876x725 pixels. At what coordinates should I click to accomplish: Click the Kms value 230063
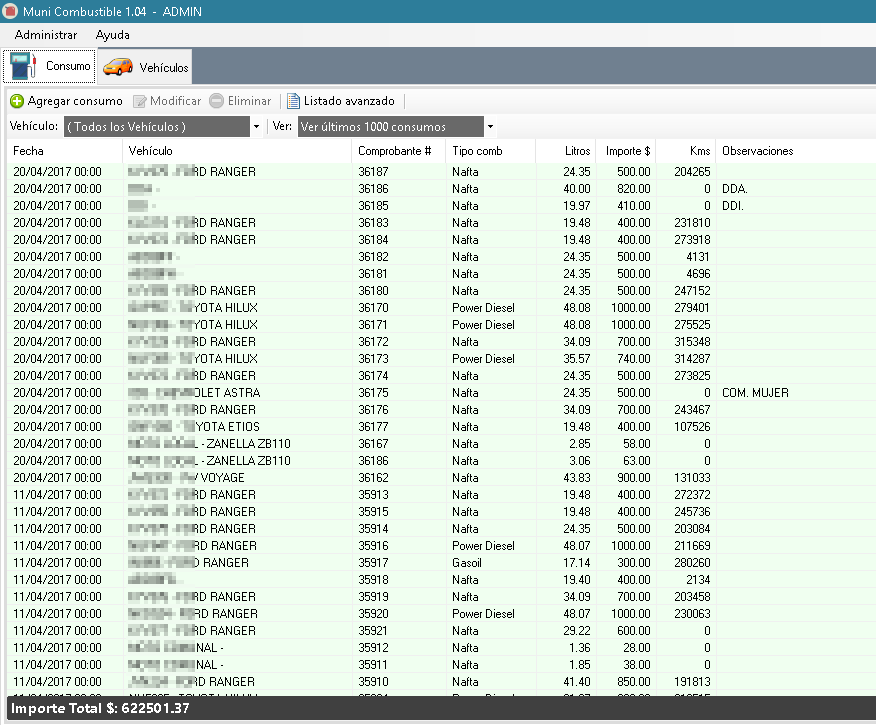coord(692,614)
